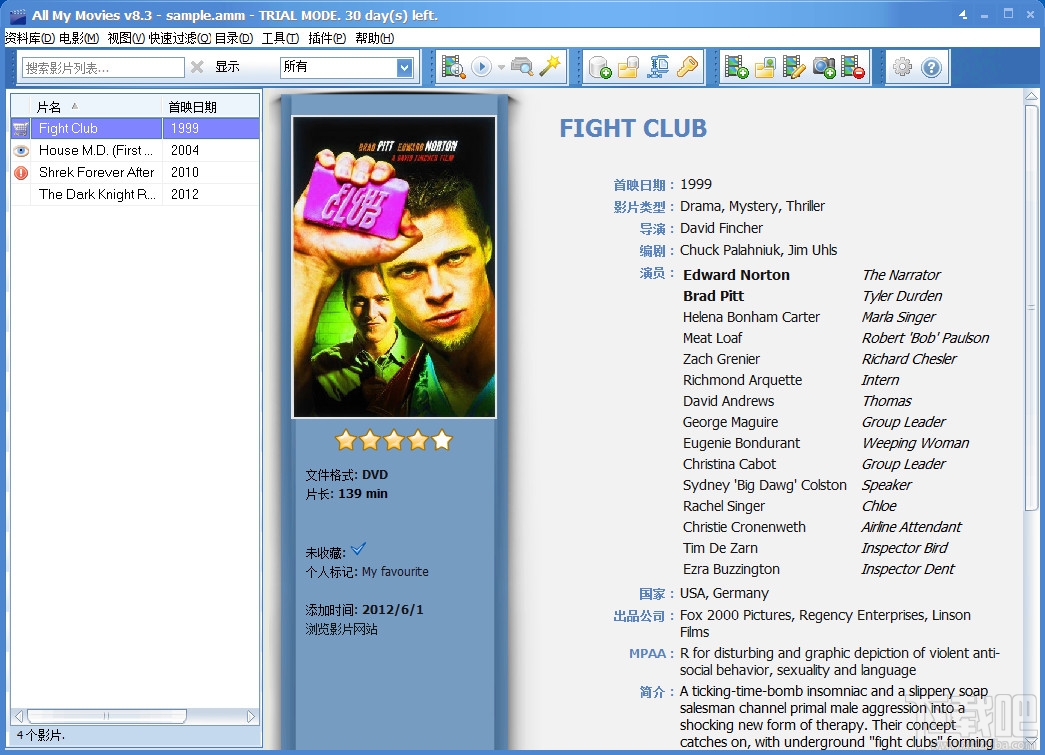
Task: Click the year 1999 in list
Action: (185, 129)
